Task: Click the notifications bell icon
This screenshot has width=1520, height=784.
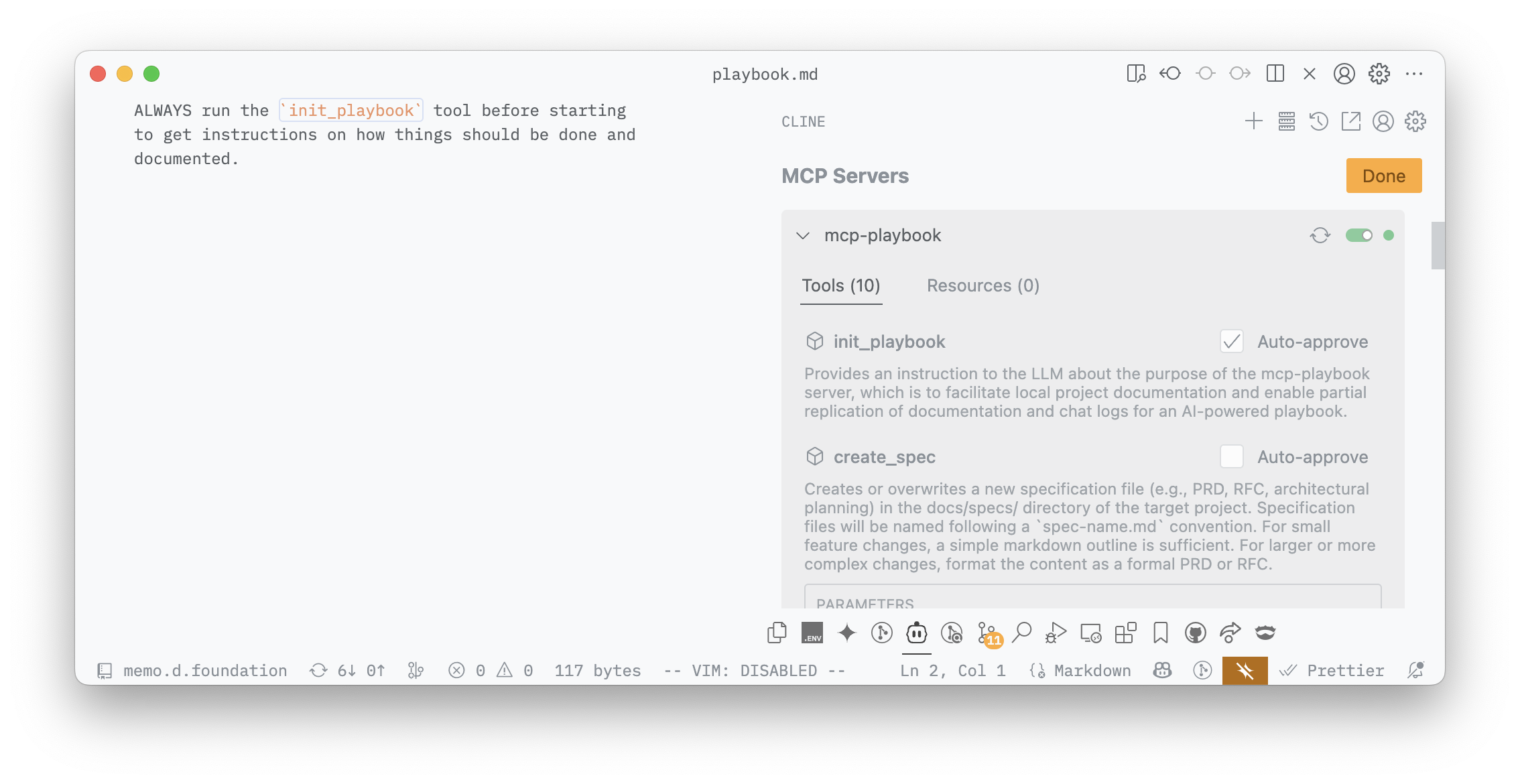Action: (x=1415, y=670)
